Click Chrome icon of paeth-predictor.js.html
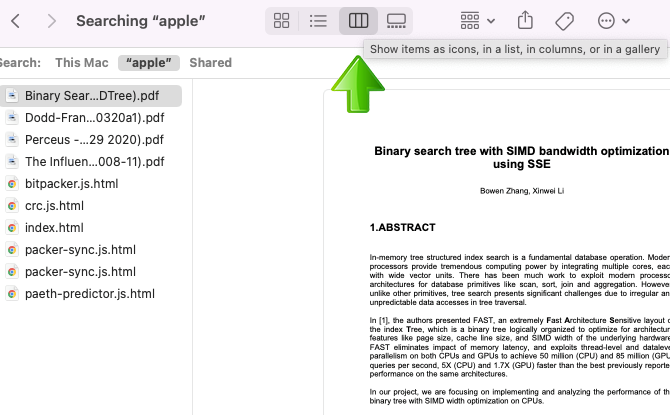 coord(12,294)
